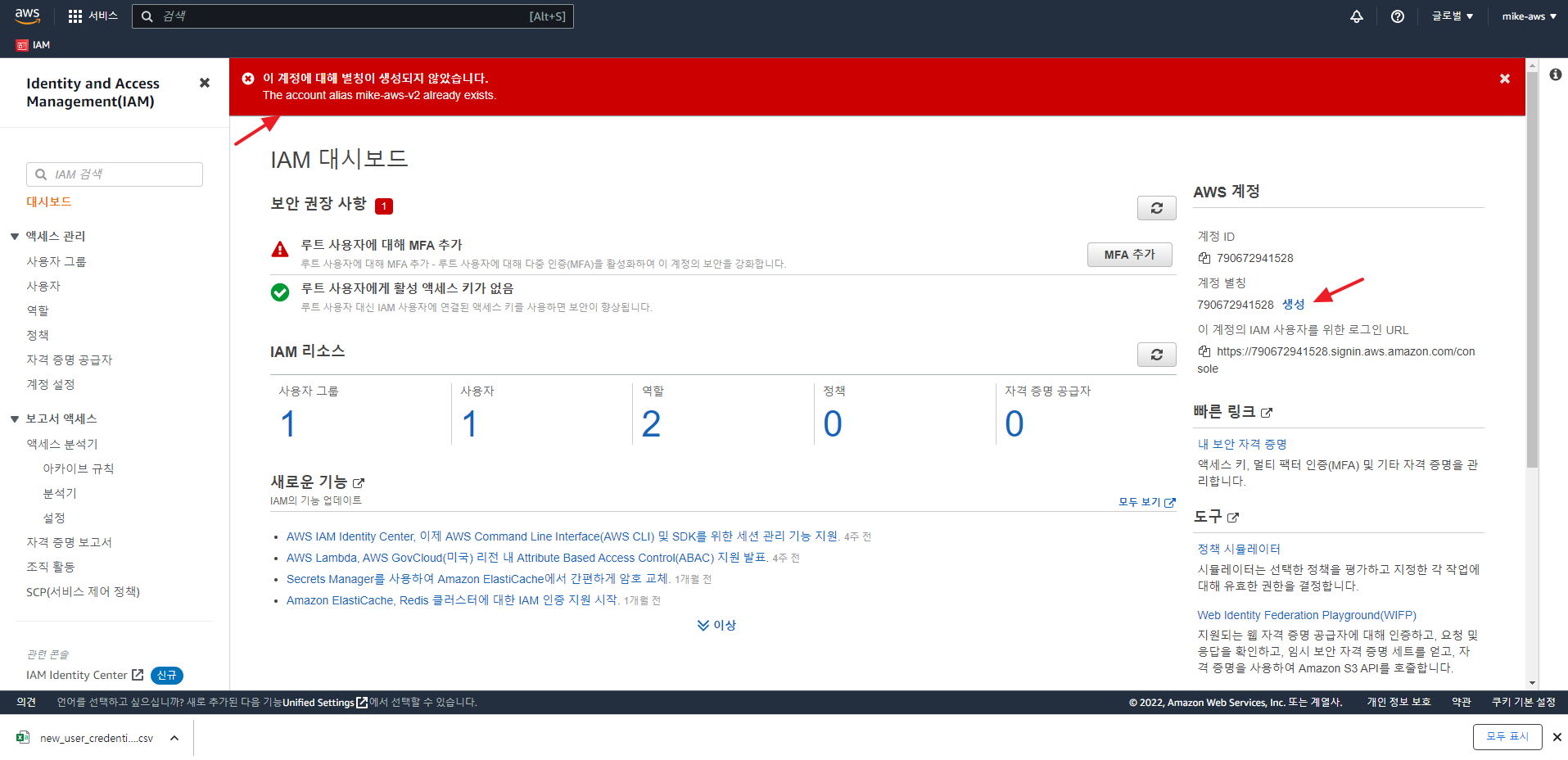Screen dimensions: 1568x760
Task: Click the Add MFA button
Action: click(x=1130, y=255)
